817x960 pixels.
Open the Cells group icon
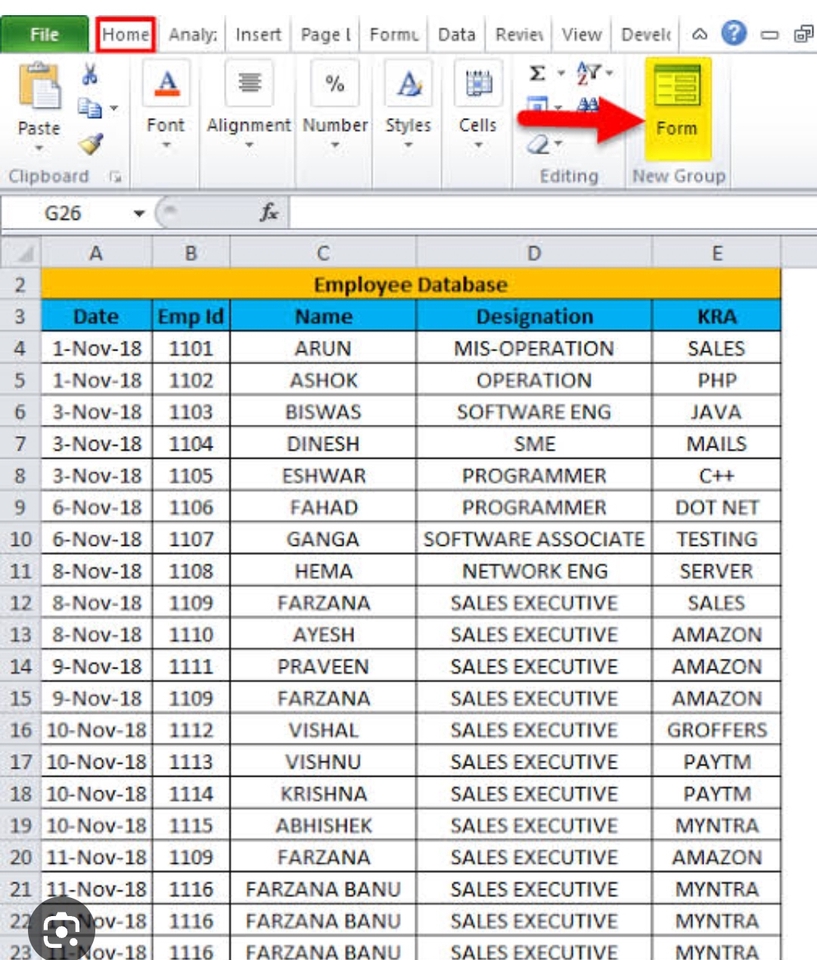coord(478,83)
